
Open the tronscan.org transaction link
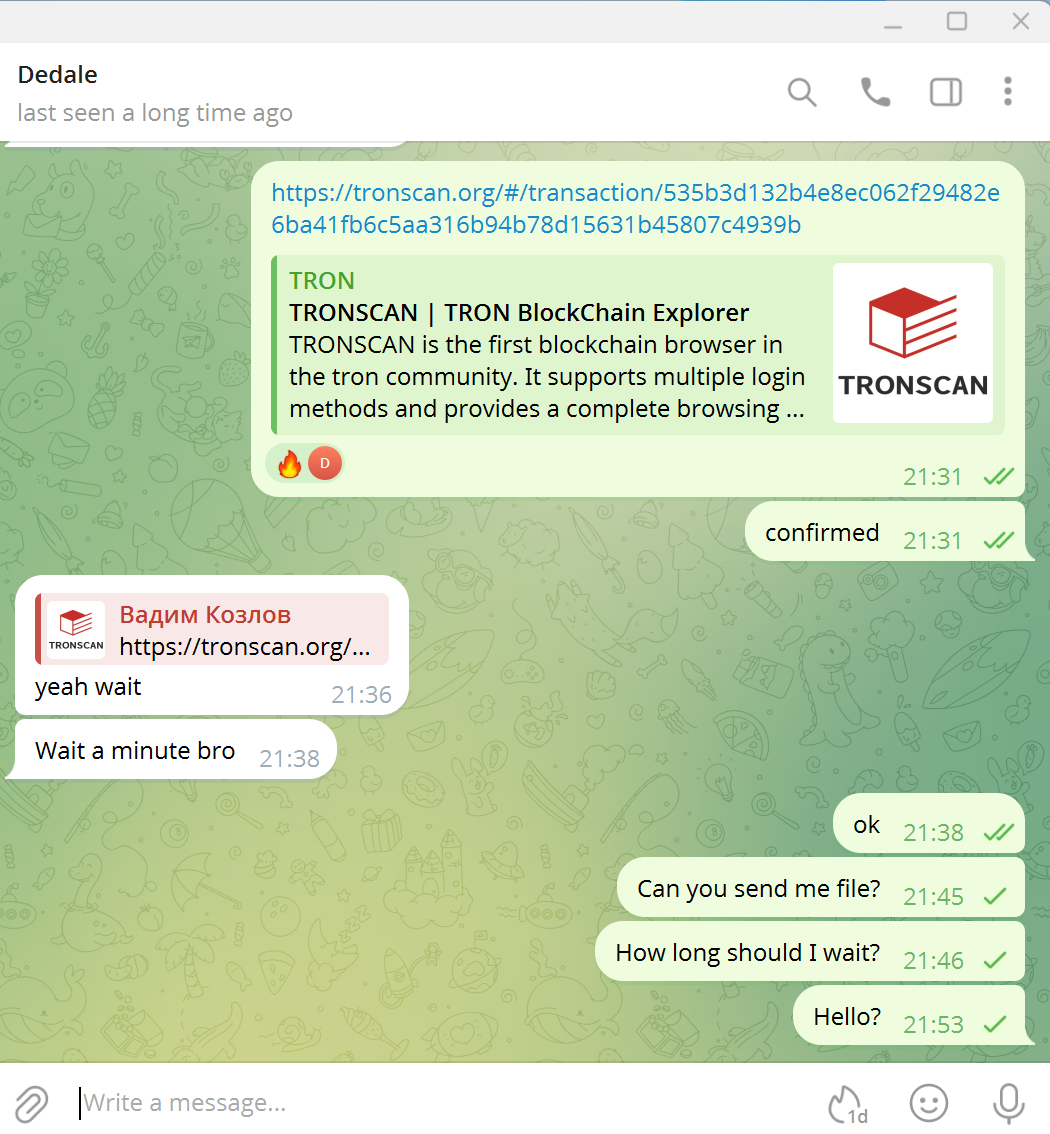coord(635,208)
